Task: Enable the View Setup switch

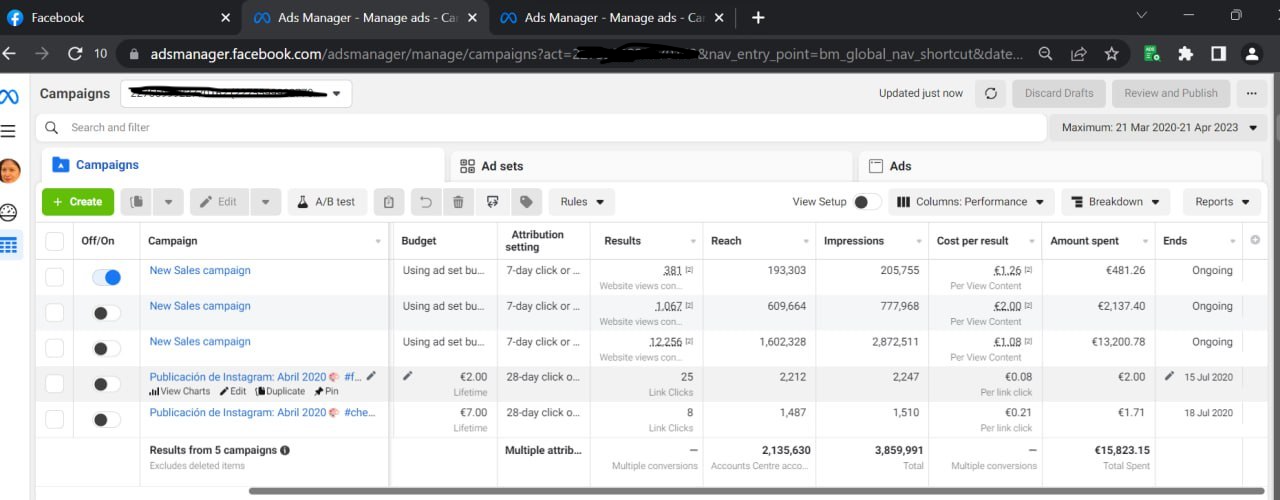Action: tap(866, 202)
